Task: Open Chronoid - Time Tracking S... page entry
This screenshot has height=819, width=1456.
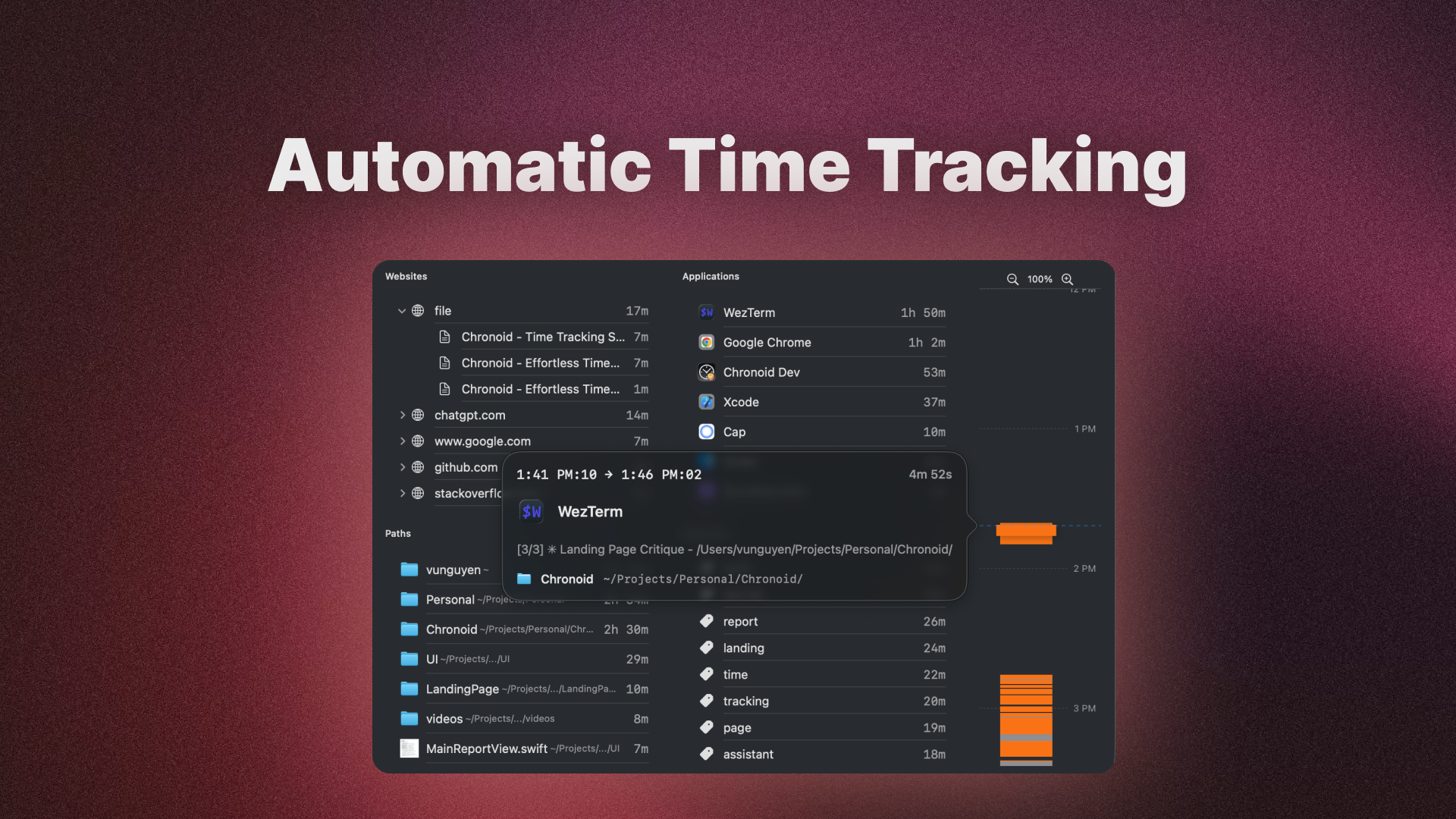Action: coord(542,337)
